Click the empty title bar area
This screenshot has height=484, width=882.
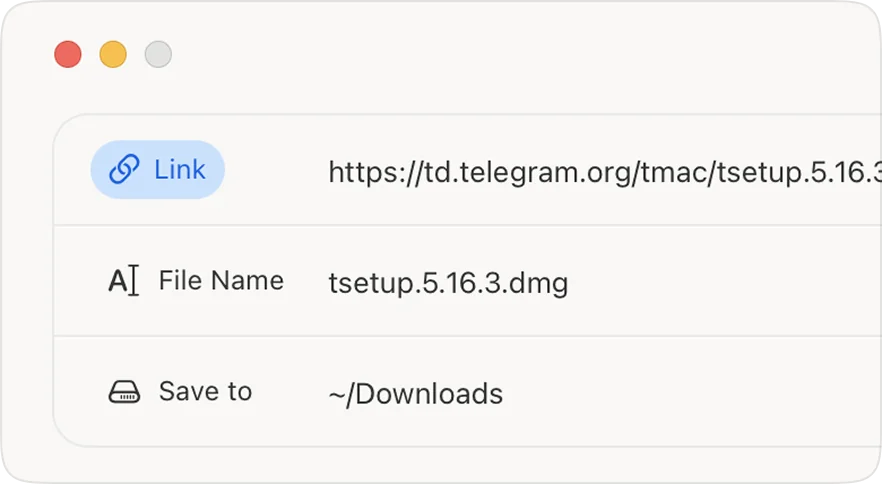pyautogui.click(x=500, y=54)
